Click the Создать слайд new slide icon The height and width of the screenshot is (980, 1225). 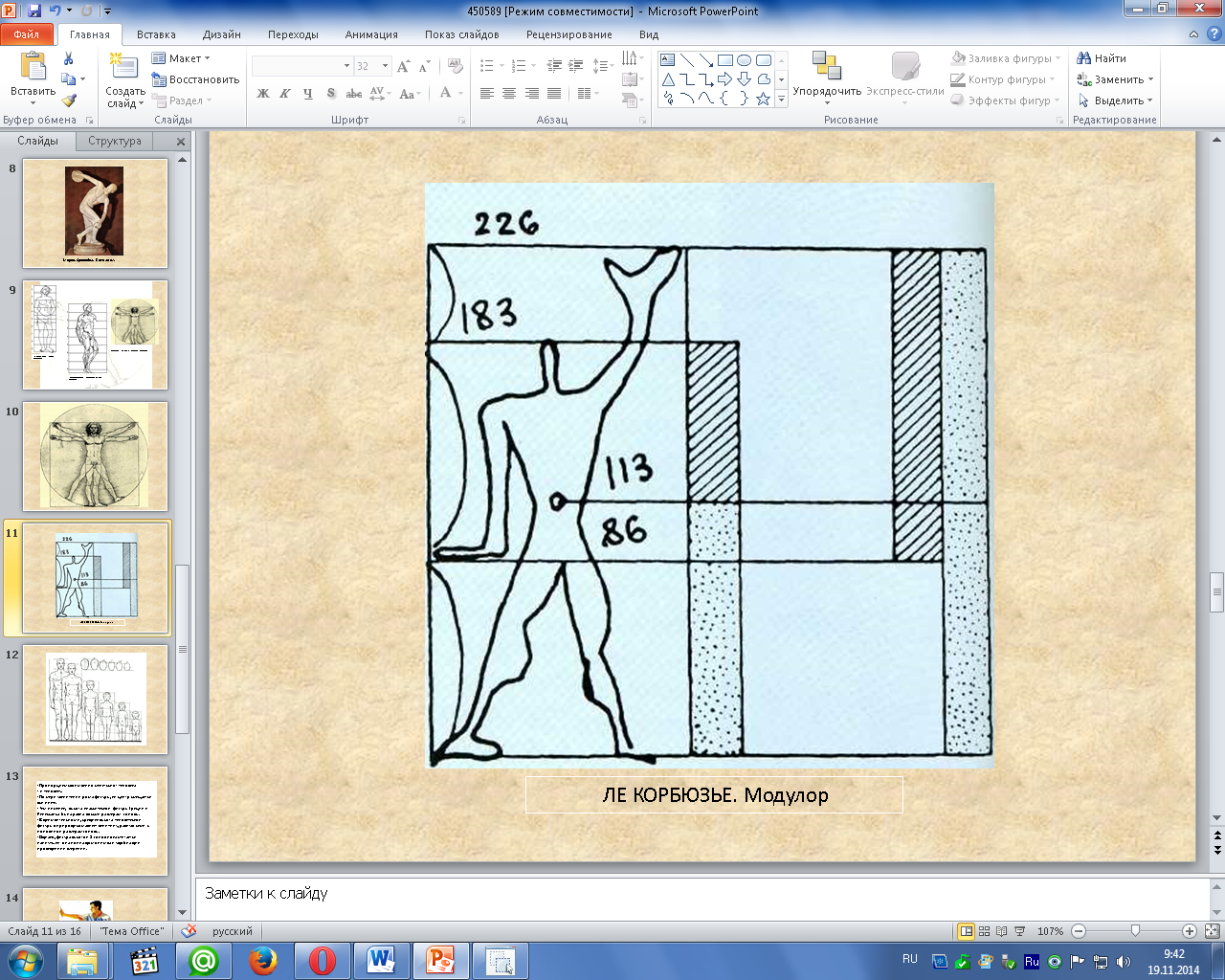[x=122, y=66]
